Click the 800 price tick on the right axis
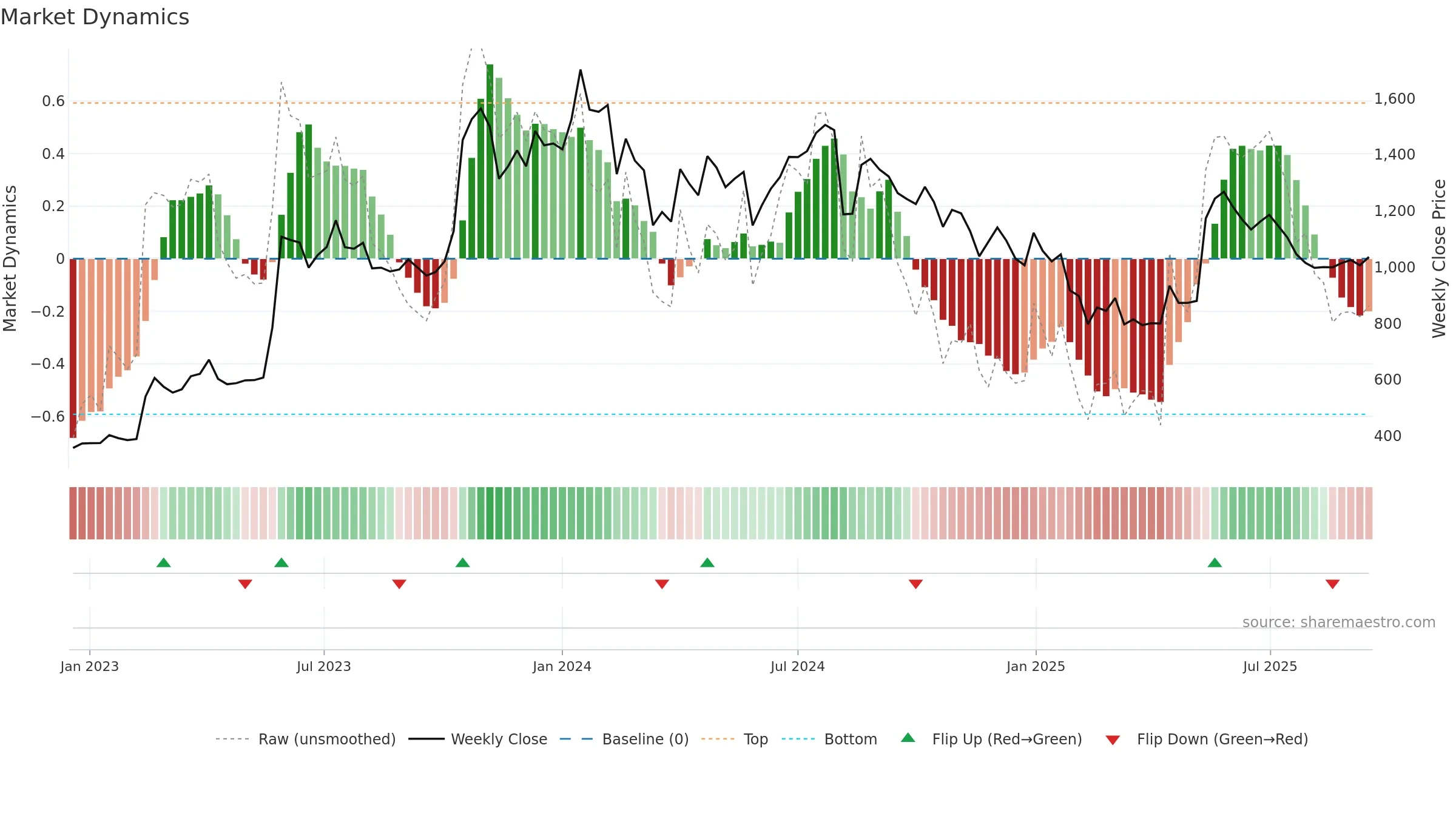Screen dimensions: 1456x819 tap(1388, 323)
